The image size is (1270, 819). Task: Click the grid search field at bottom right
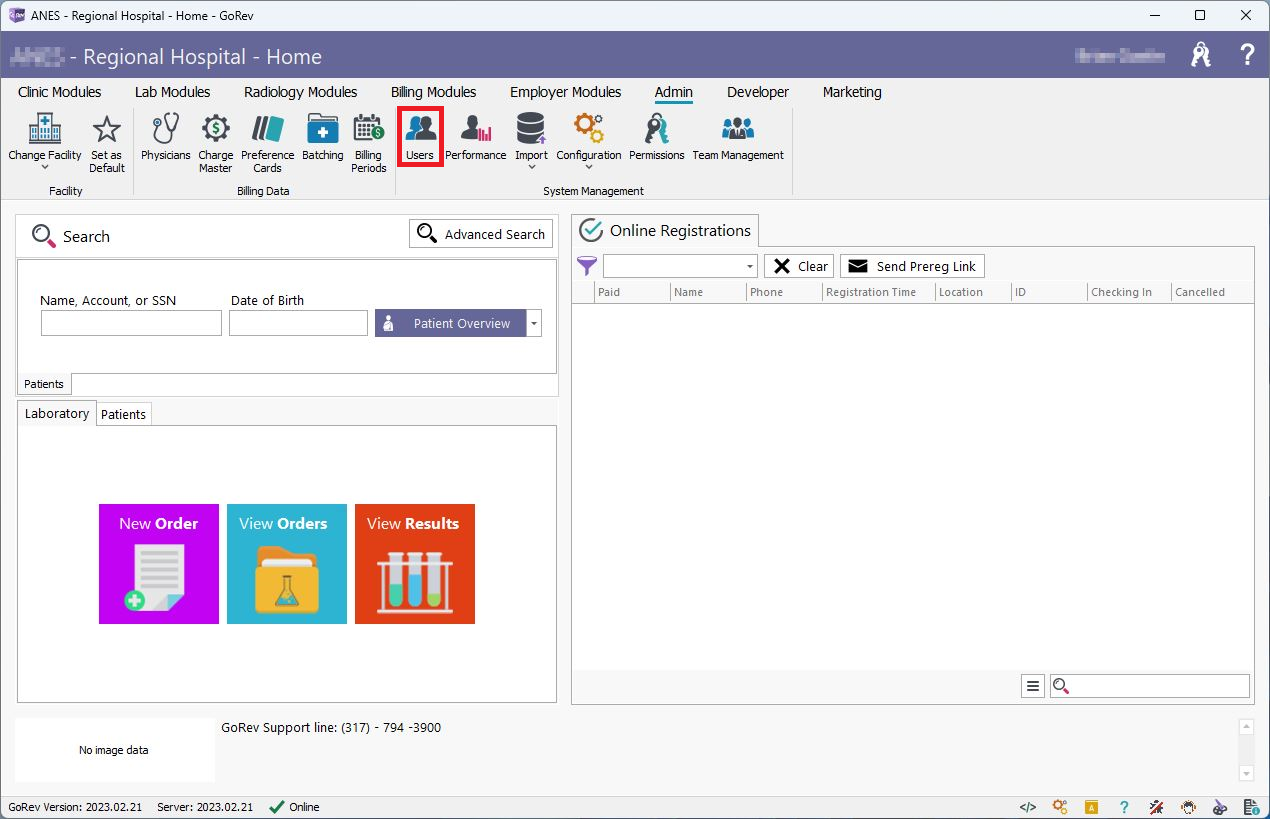point(1150,686)
